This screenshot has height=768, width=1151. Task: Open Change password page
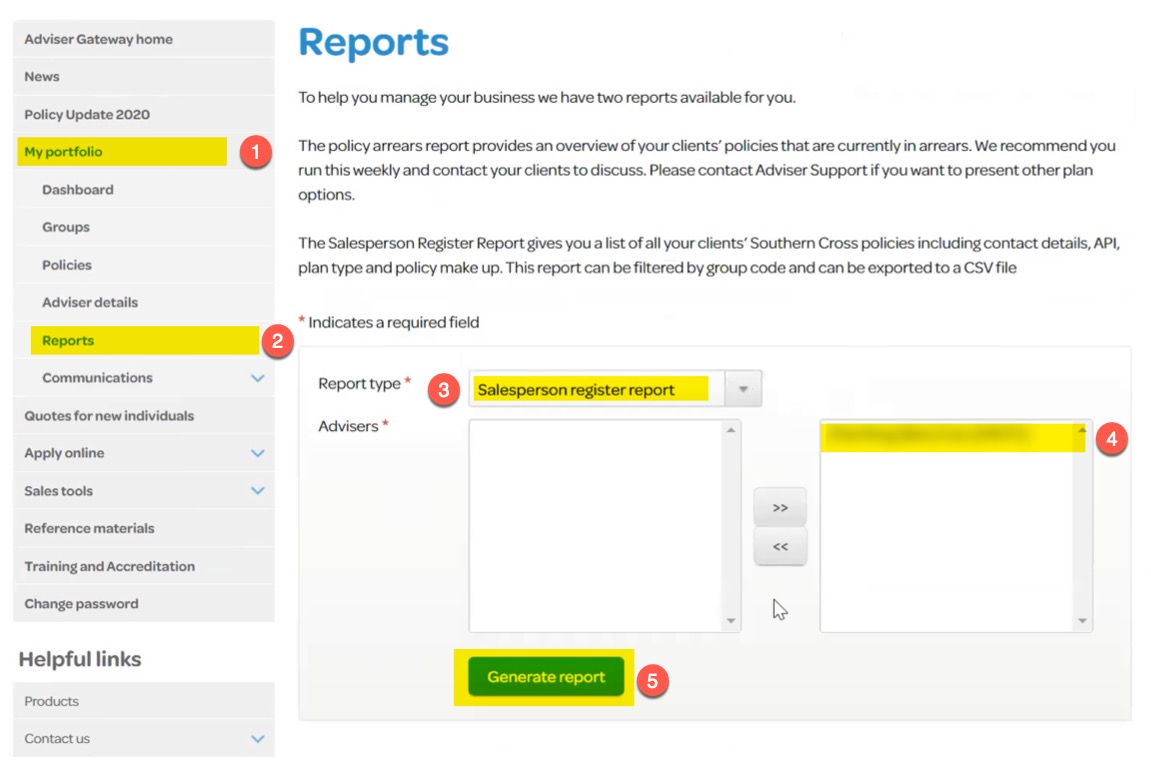point(81,604)
